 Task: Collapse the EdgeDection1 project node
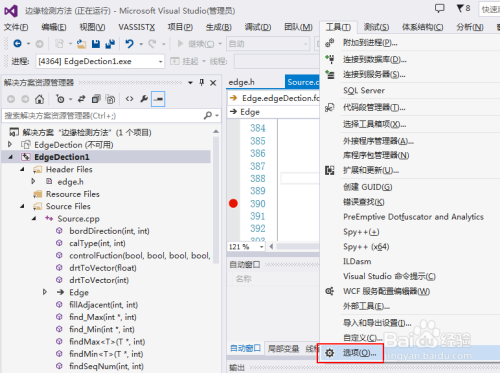[10, 157]
